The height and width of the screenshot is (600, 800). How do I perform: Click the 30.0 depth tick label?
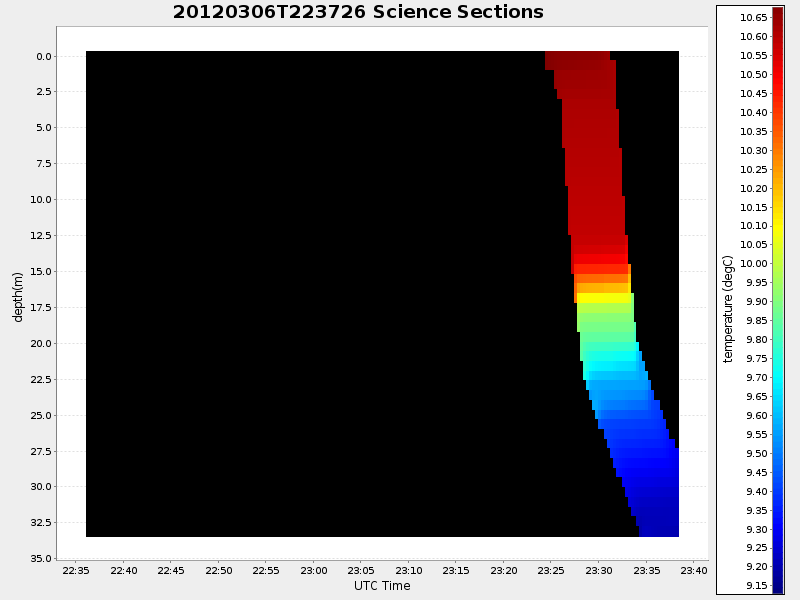point(41,486)
